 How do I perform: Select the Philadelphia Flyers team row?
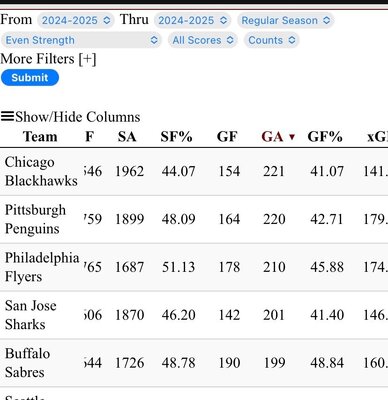[x=194, y=267]
